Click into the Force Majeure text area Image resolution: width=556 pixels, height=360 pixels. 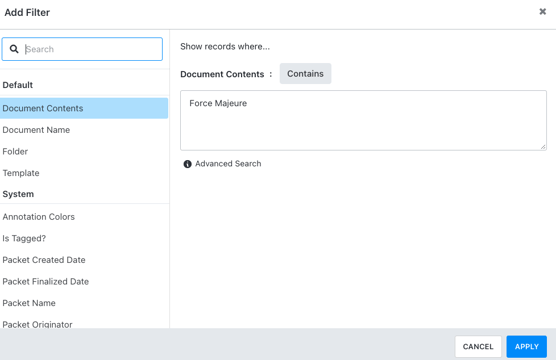pos(363,120)
